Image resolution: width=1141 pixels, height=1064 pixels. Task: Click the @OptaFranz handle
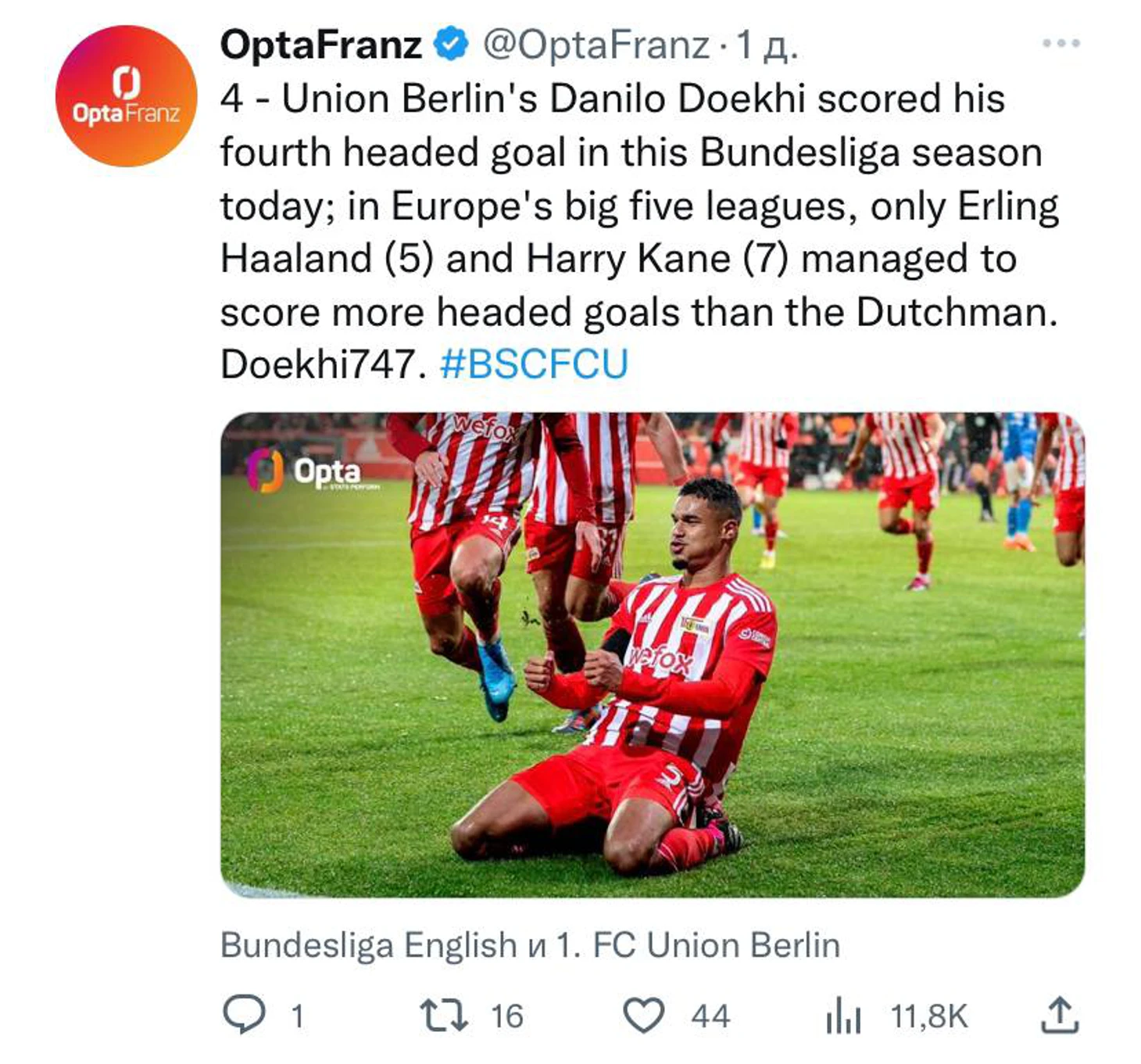[596, 45]
